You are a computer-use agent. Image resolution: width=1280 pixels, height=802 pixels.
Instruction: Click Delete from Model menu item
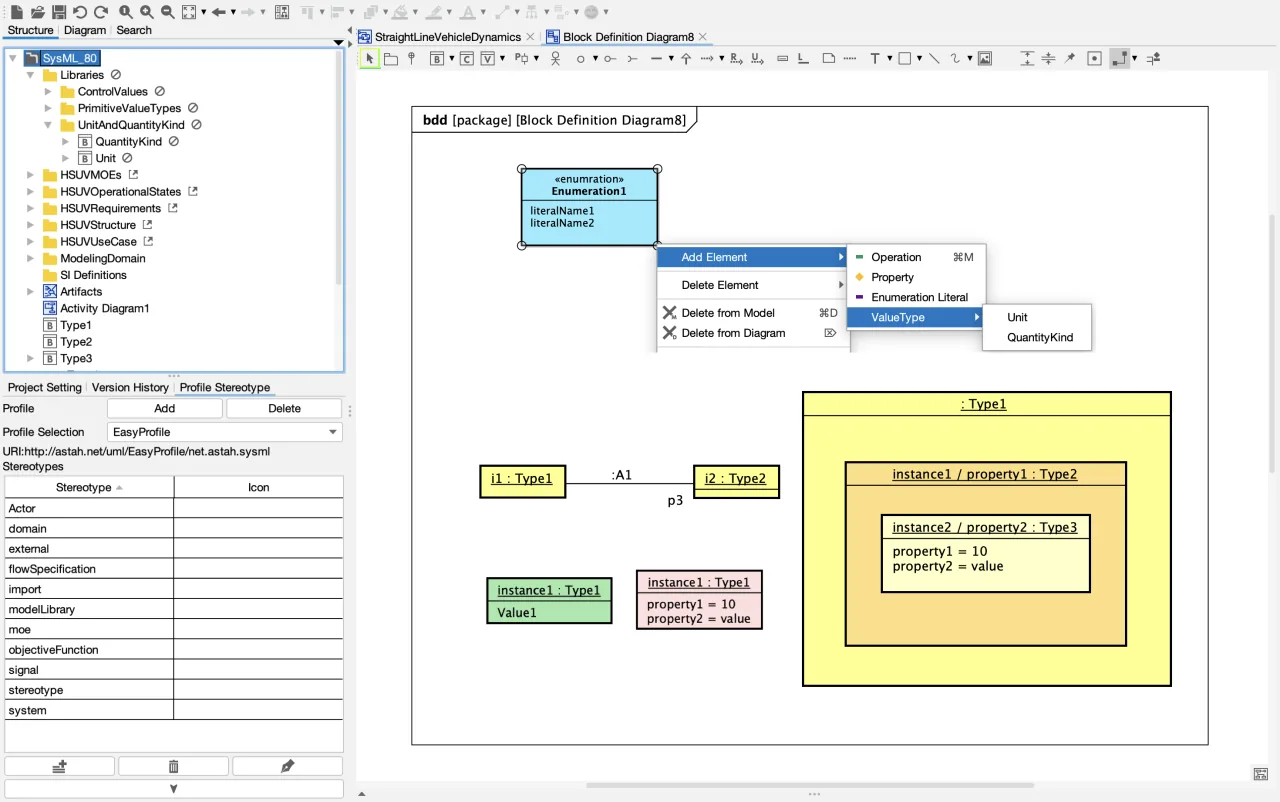pyautogui.click(x=753, y=313)
